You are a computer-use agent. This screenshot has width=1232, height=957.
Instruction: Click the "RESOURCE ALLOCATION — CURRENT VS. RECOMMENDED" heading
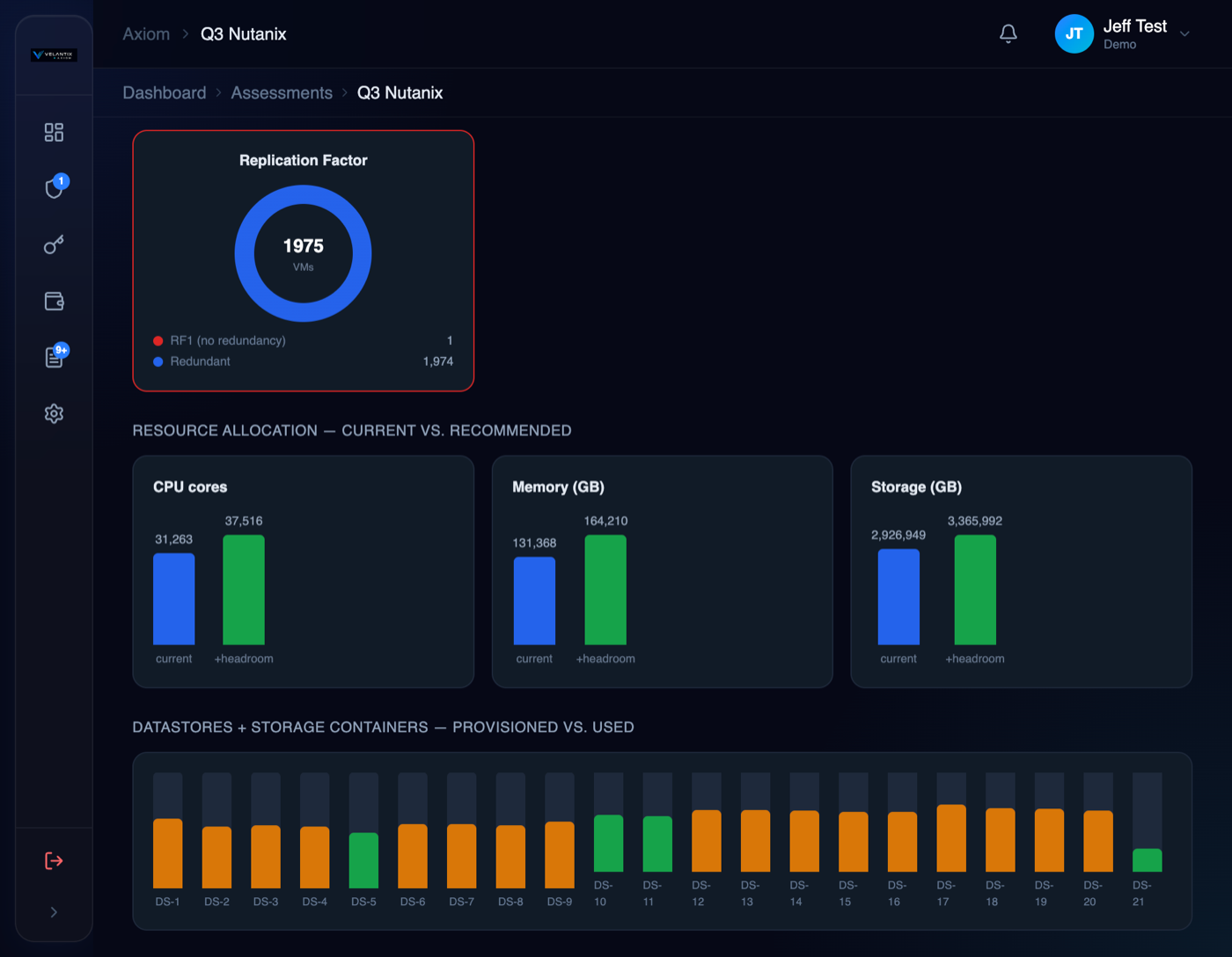click(x=352, y=430)
